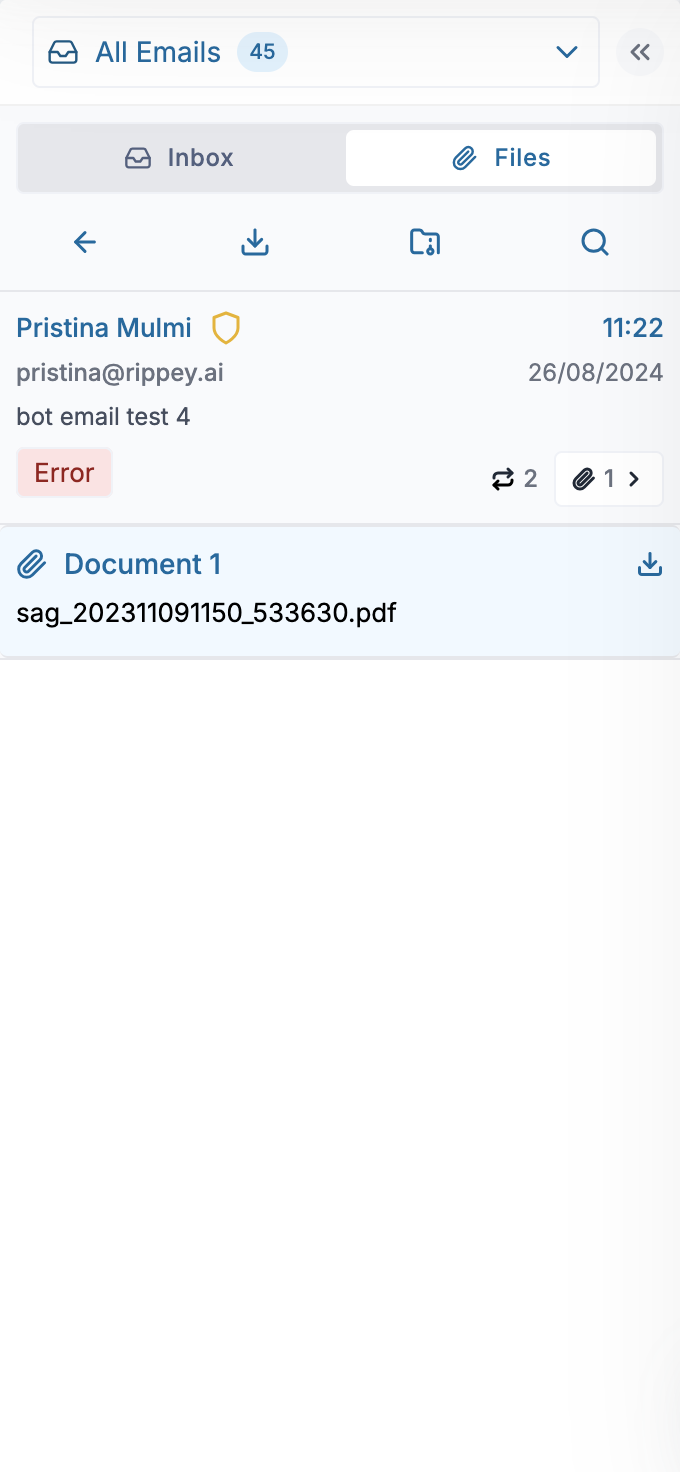Open sender name Pristina Mulmi
Image resolution: width=680 pixels, height=1472 pixels.
pyautogui.click(x=104, y=327)
